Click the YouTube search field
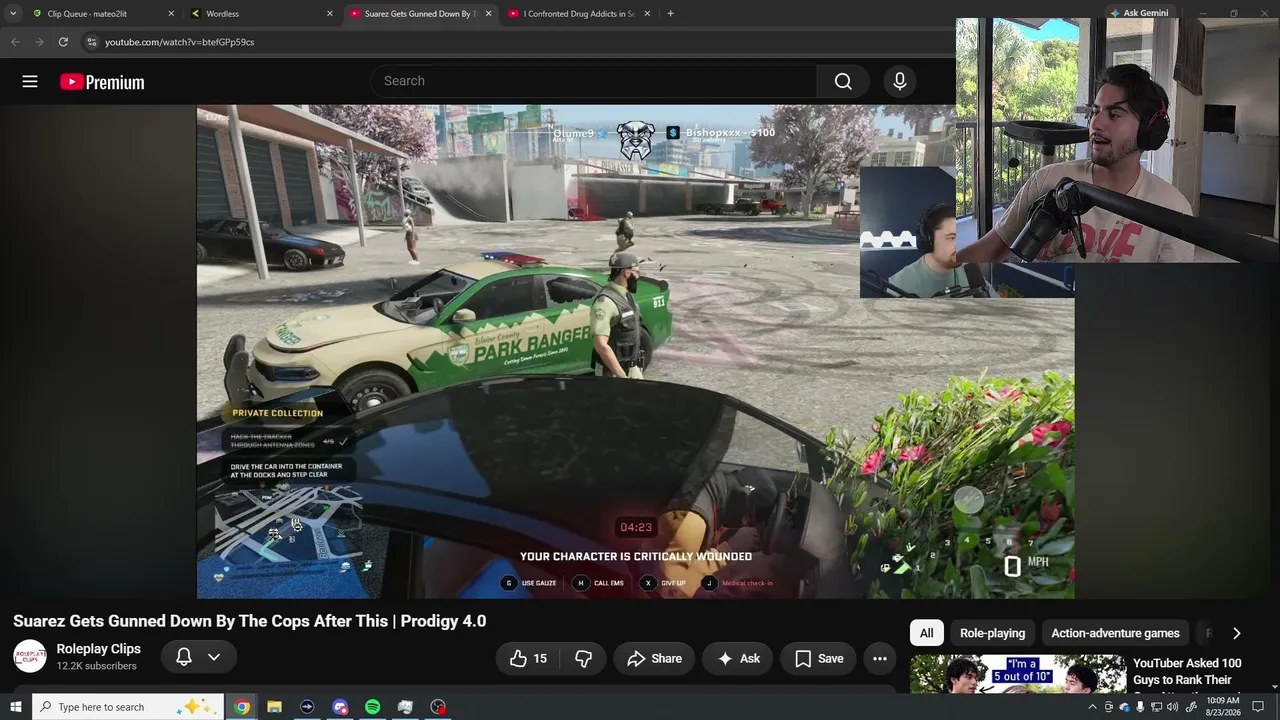This screenshot has width=1280, height=720. (x=594, y=81)
